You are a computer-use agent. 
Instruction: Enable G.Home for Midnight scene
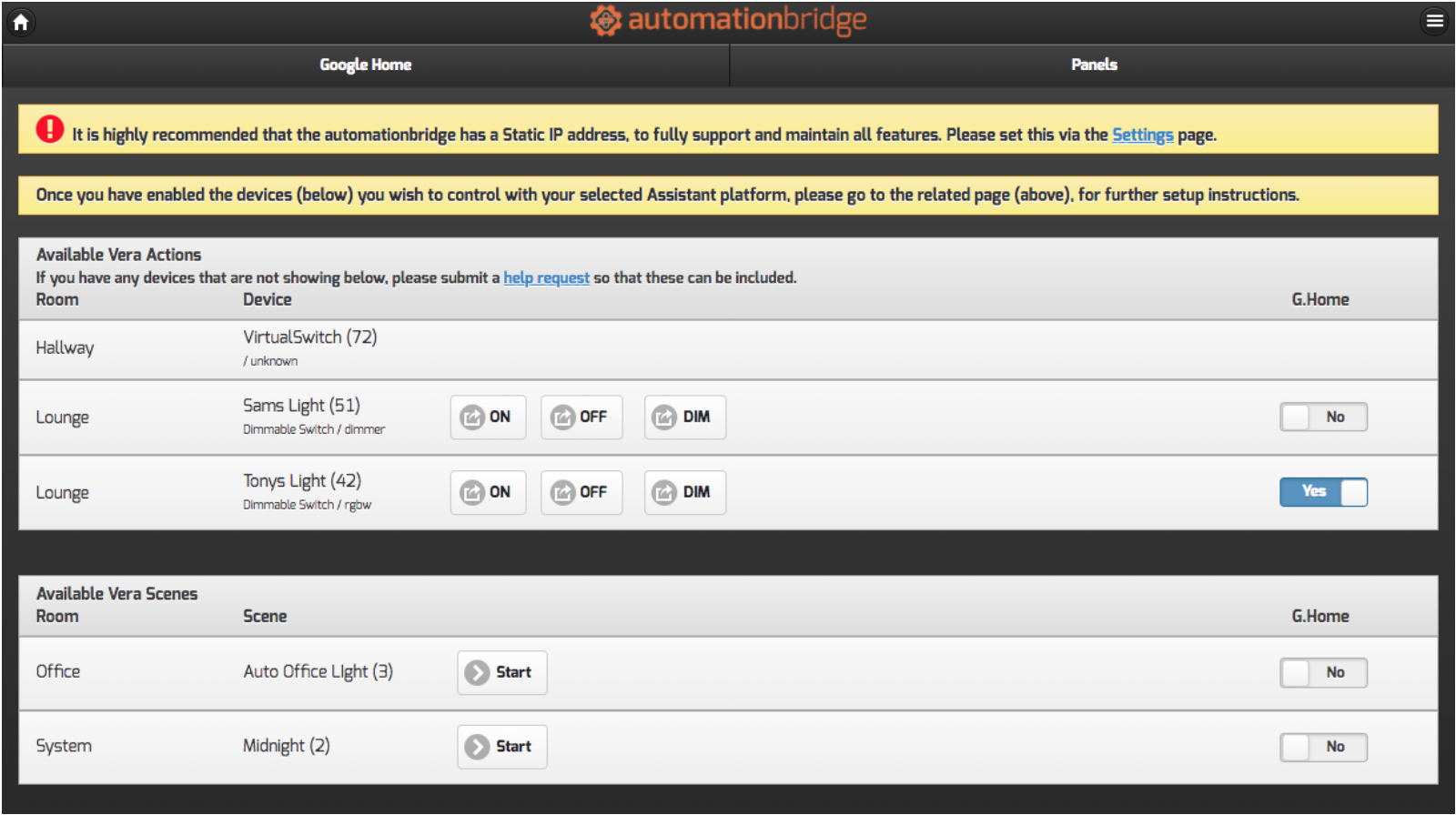[x=1323, y=747]
